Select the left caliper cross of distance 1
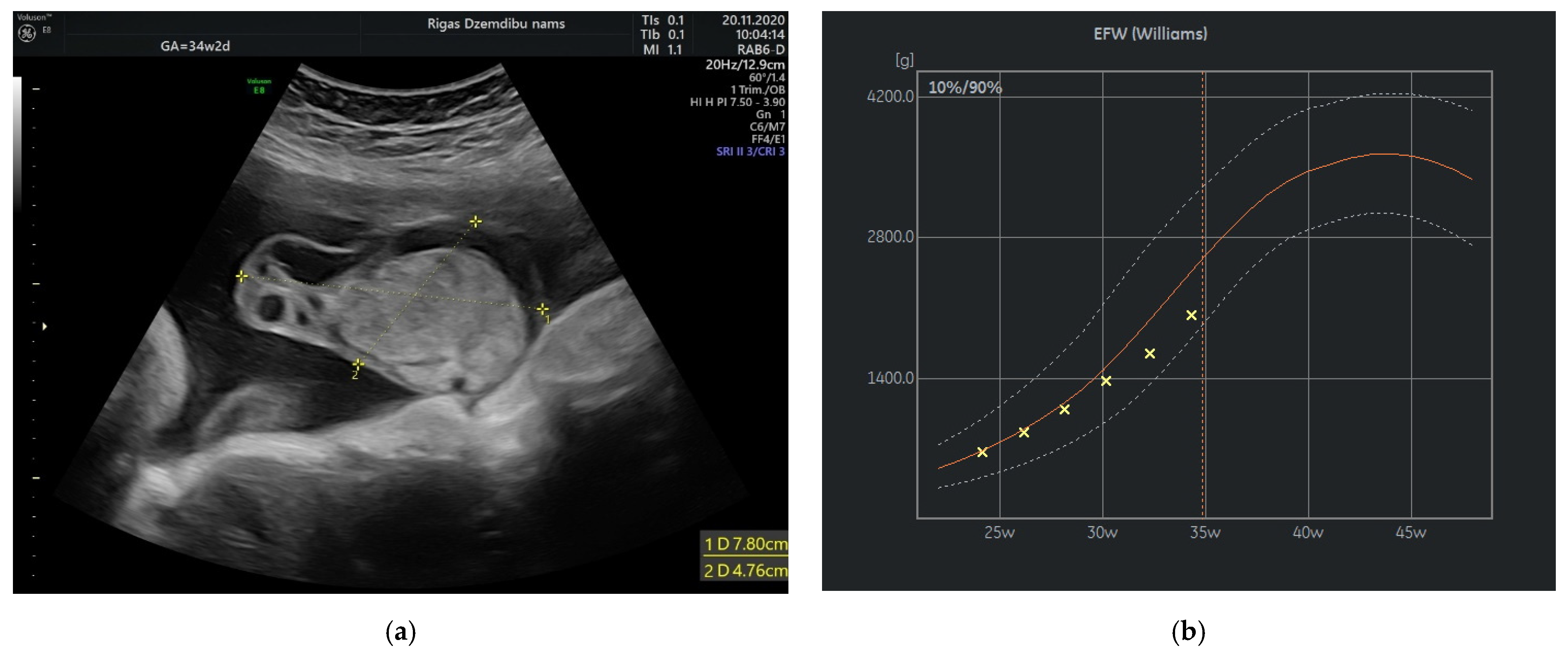 242,276
